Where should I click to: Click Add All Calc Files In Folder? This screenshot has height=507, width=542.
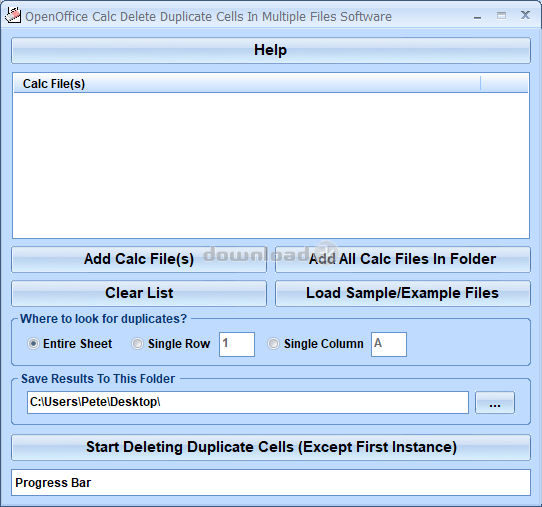[403, 259]
